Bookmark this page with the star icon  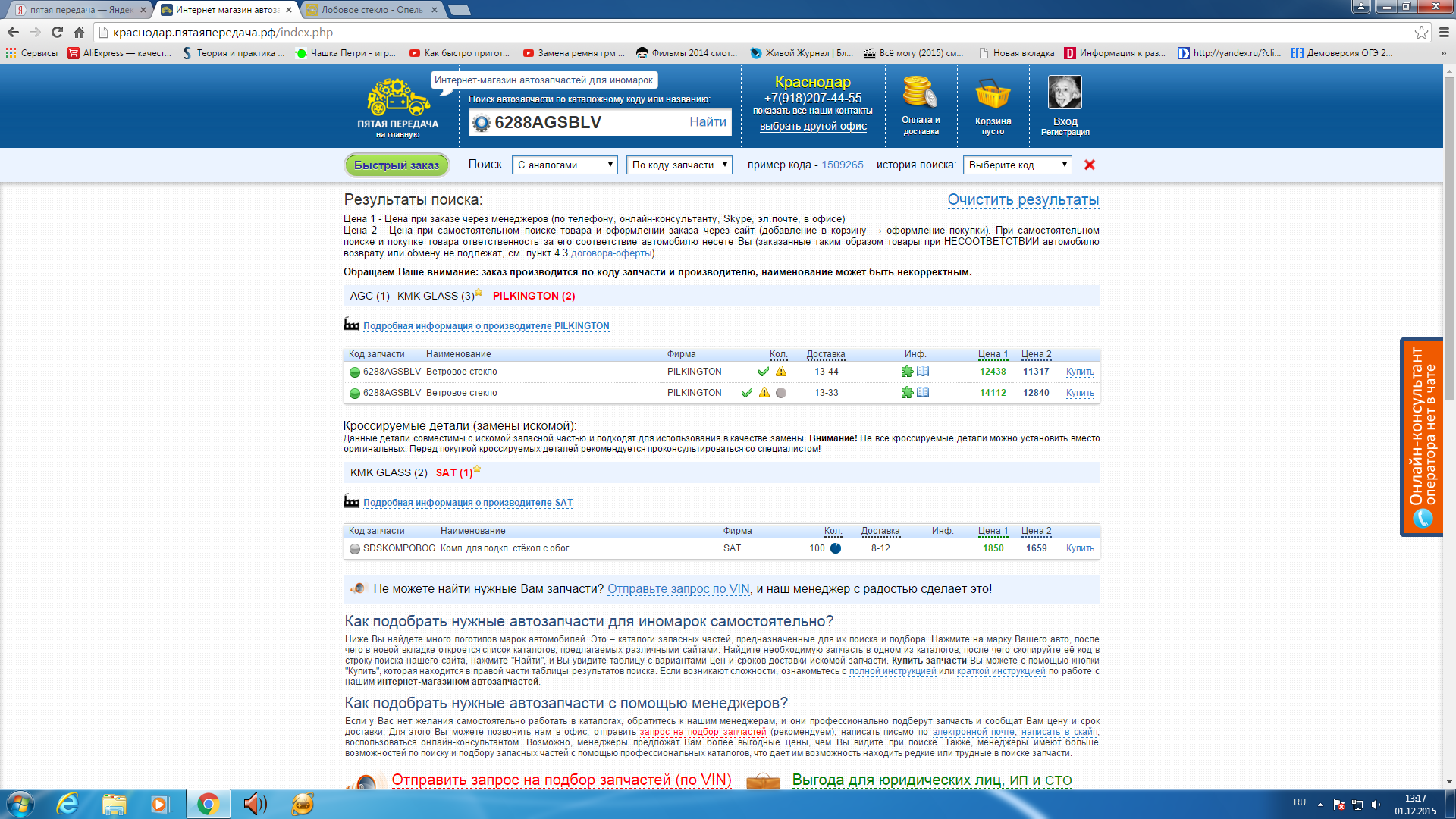pos(1421,32)
